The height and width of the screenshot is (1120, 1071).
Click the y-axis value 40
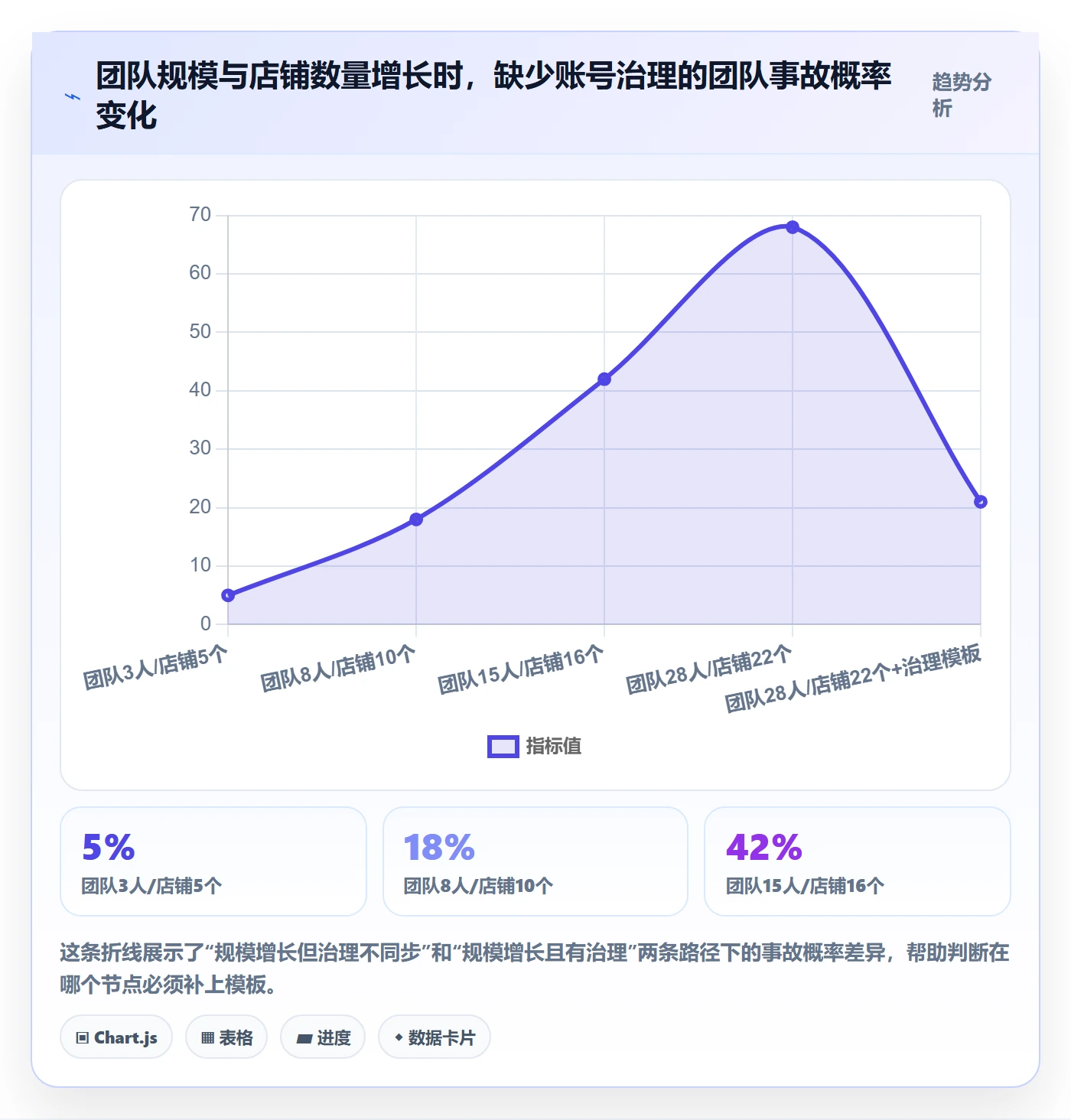tap(200, 390)
